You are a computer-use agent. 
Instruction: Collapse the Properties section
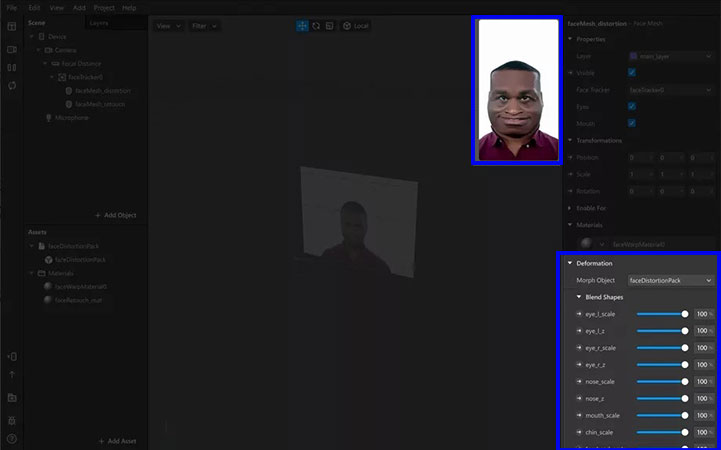(570, 39)
